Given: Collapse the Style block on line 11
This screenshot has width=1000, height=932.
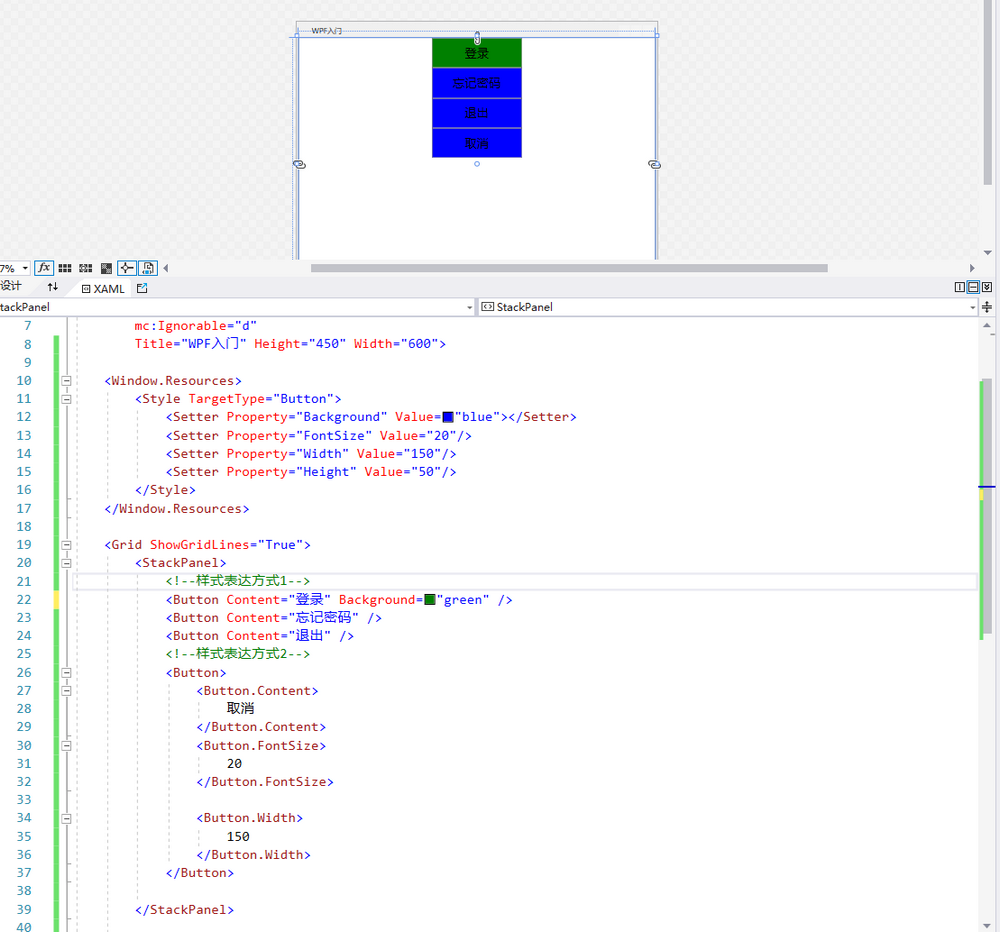Looking at the screenshot, I should coord(66,399).
